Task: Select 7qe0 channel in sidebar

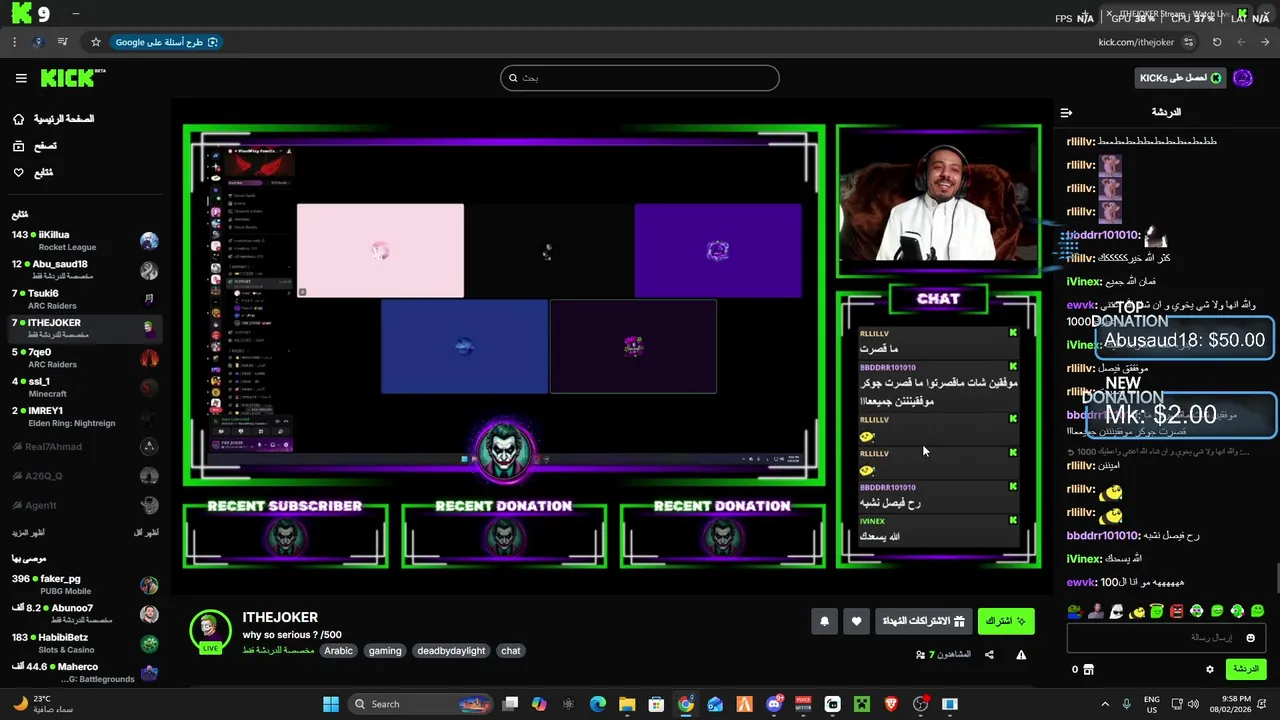Action: coord(85,358)
